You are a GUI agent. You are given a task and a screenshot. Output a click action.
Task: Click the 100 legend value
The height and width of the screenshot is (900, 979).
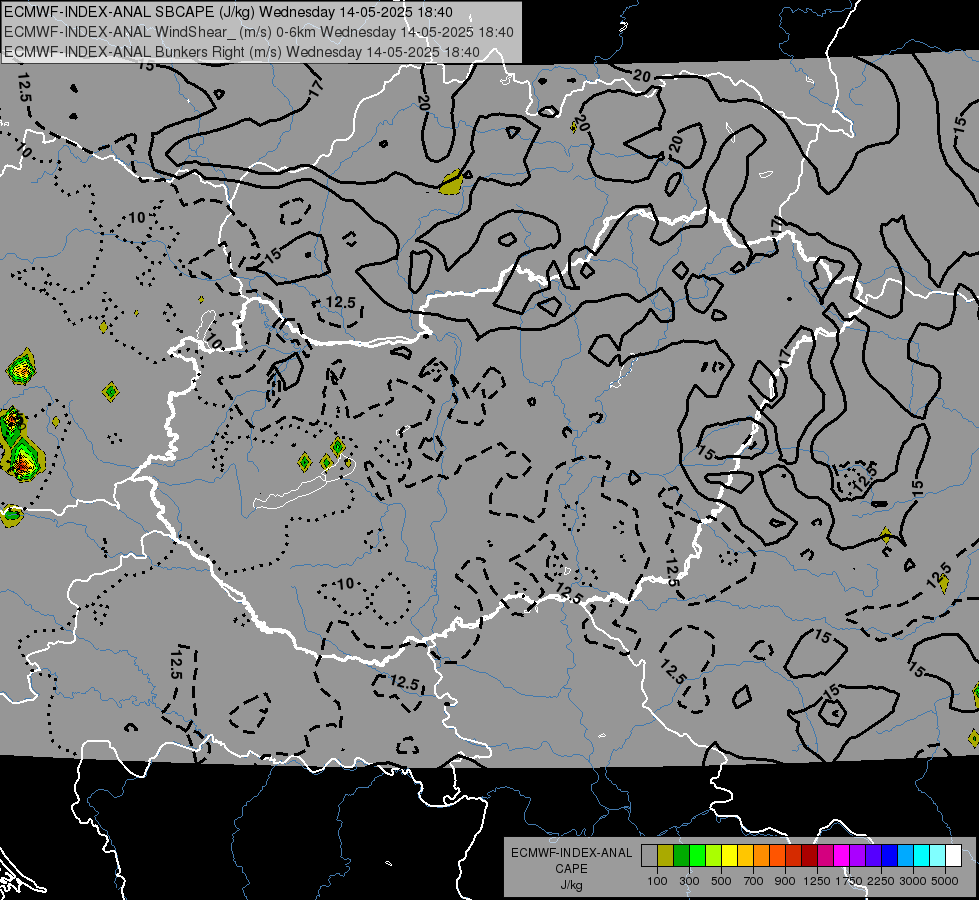[x=657, y=881]
